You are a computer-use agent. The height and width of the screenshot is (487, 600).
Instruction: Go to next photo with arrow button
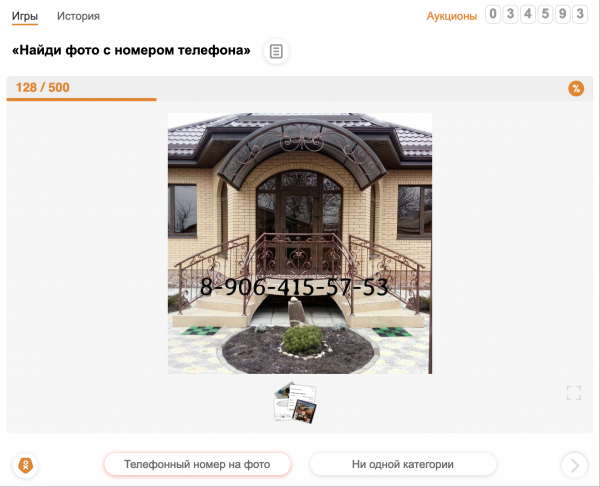pos(574,464)
